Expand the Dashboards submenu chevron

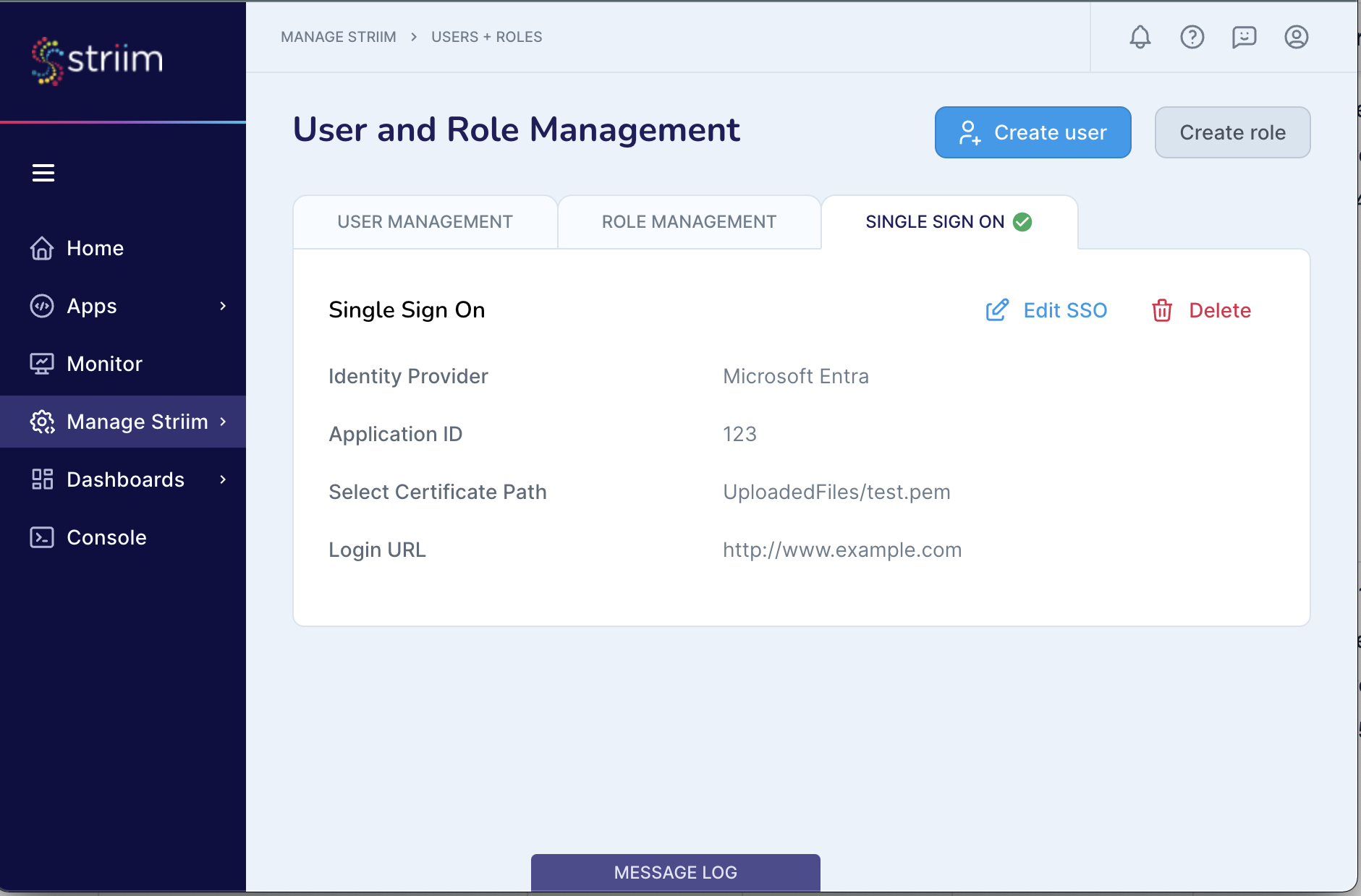[x=223, y=479]
